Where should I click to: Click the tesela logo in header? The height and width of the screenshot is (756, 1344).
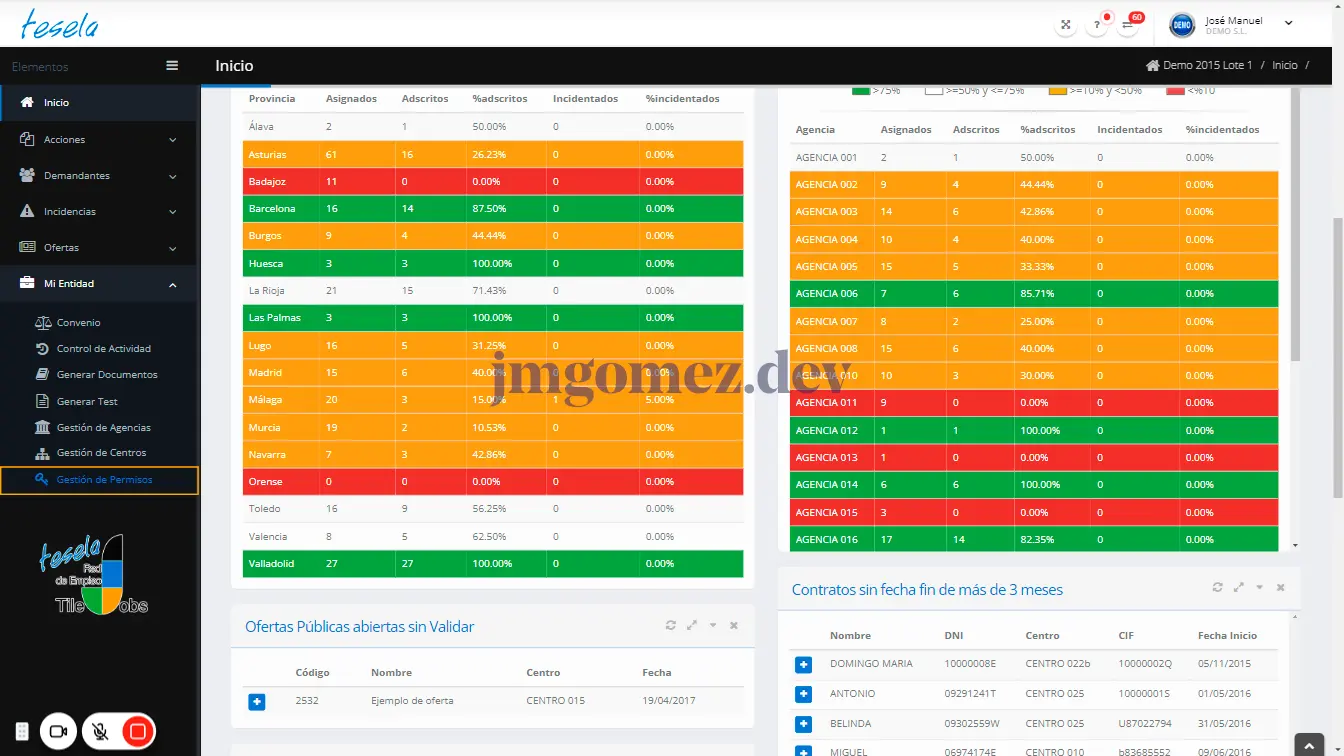pos(60,24)
